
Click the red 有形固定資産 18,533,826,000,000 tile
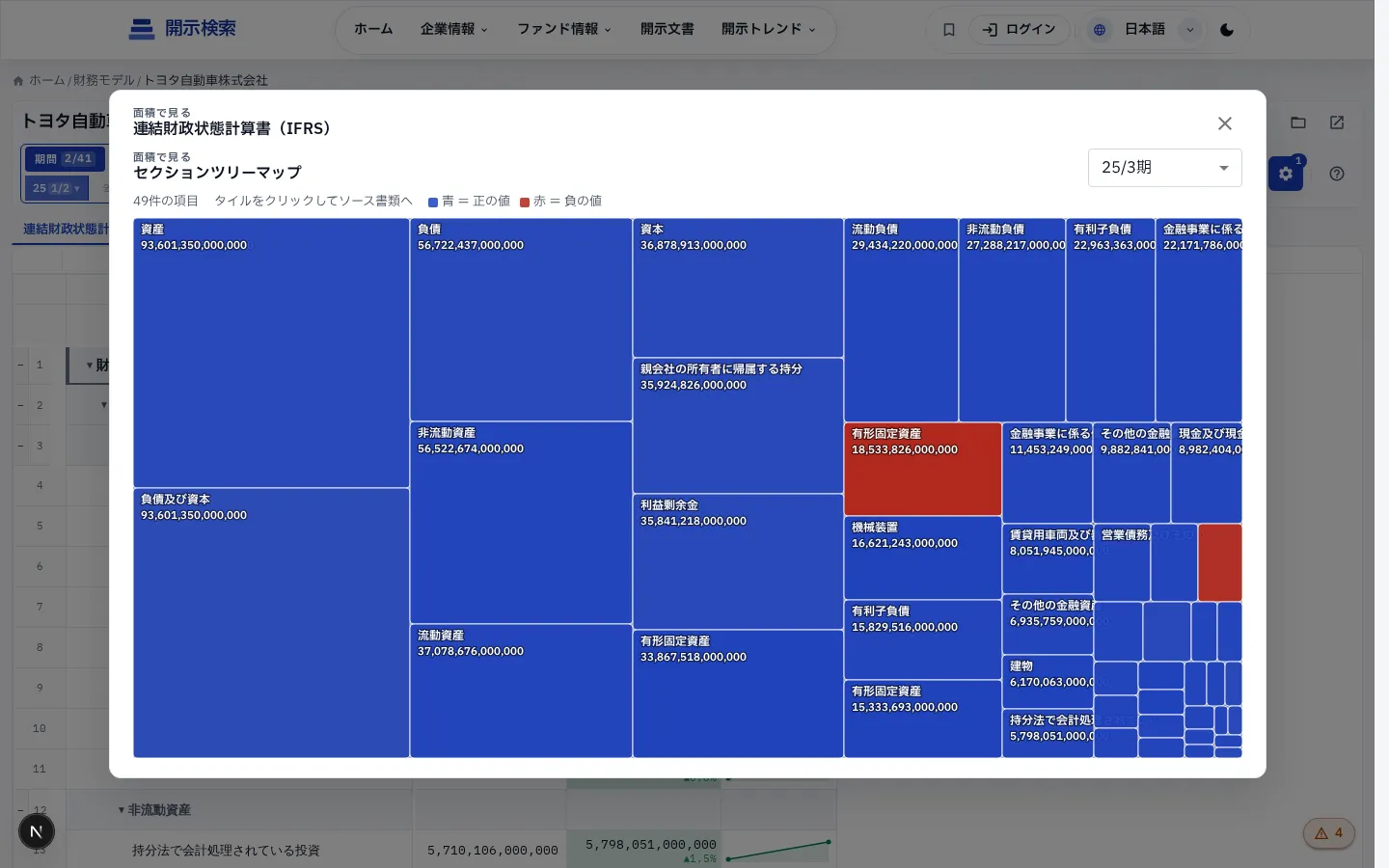point(923,469)
